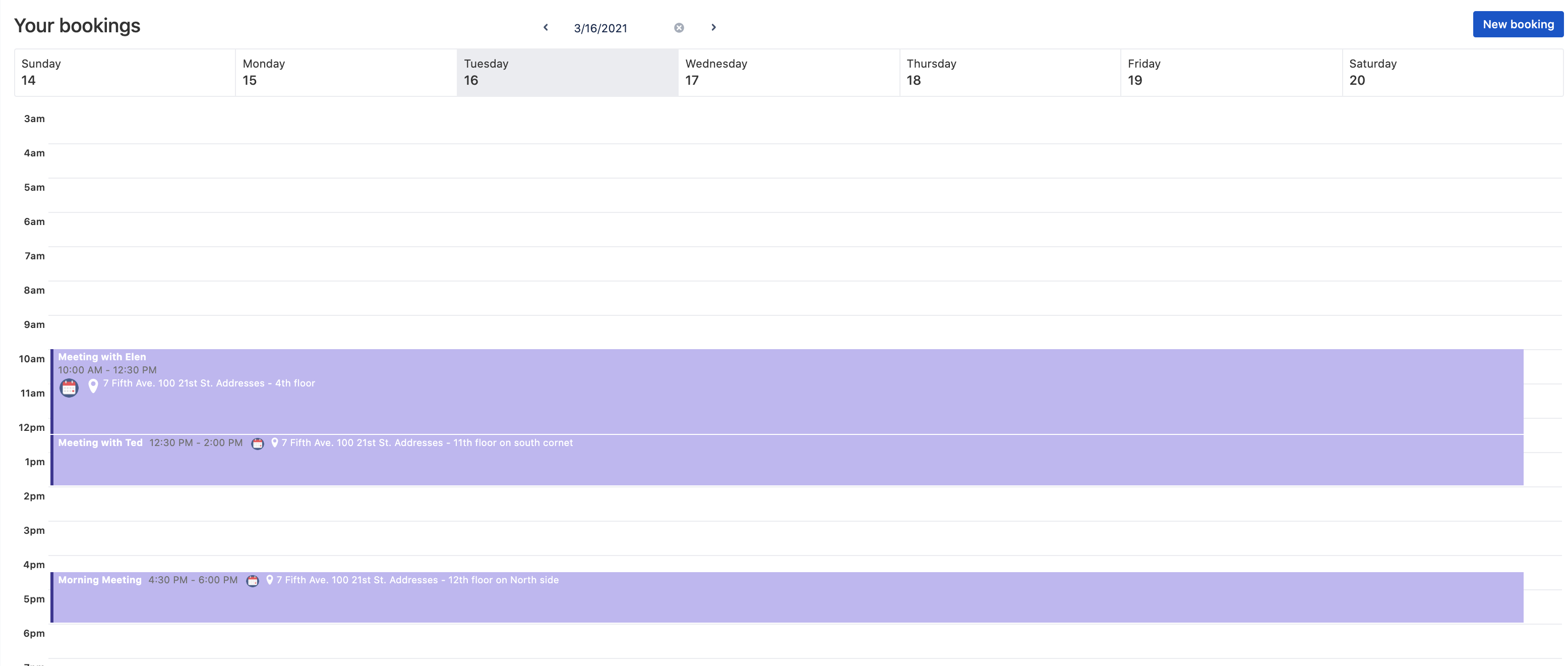1568x666 pixels.
Task: Click calendar avatar icon on Meeting with Ted
Action: [x=258, y=443]
